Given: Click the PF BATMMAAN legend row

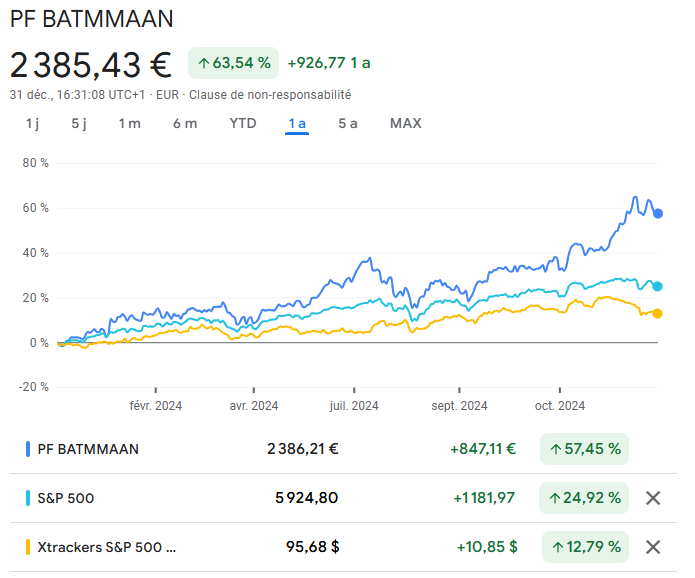Looking at the screenshot, I should pyautogui.click(x=88, y=449).
